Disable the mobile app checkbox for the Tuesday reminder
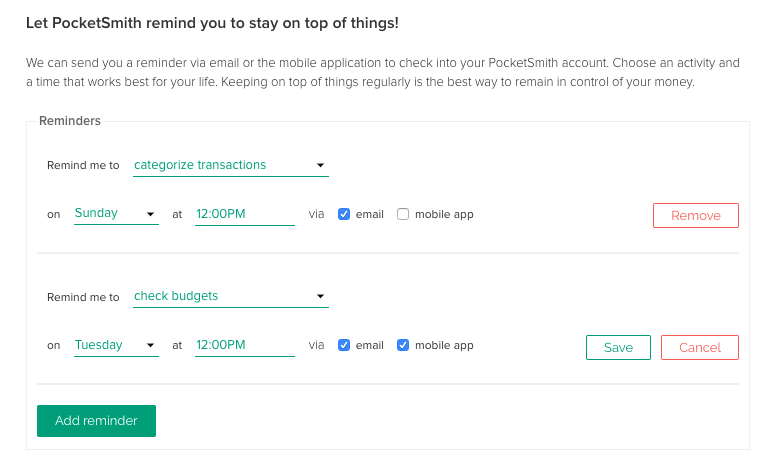This screenshot has height=464, width=772. pos(403,346)
